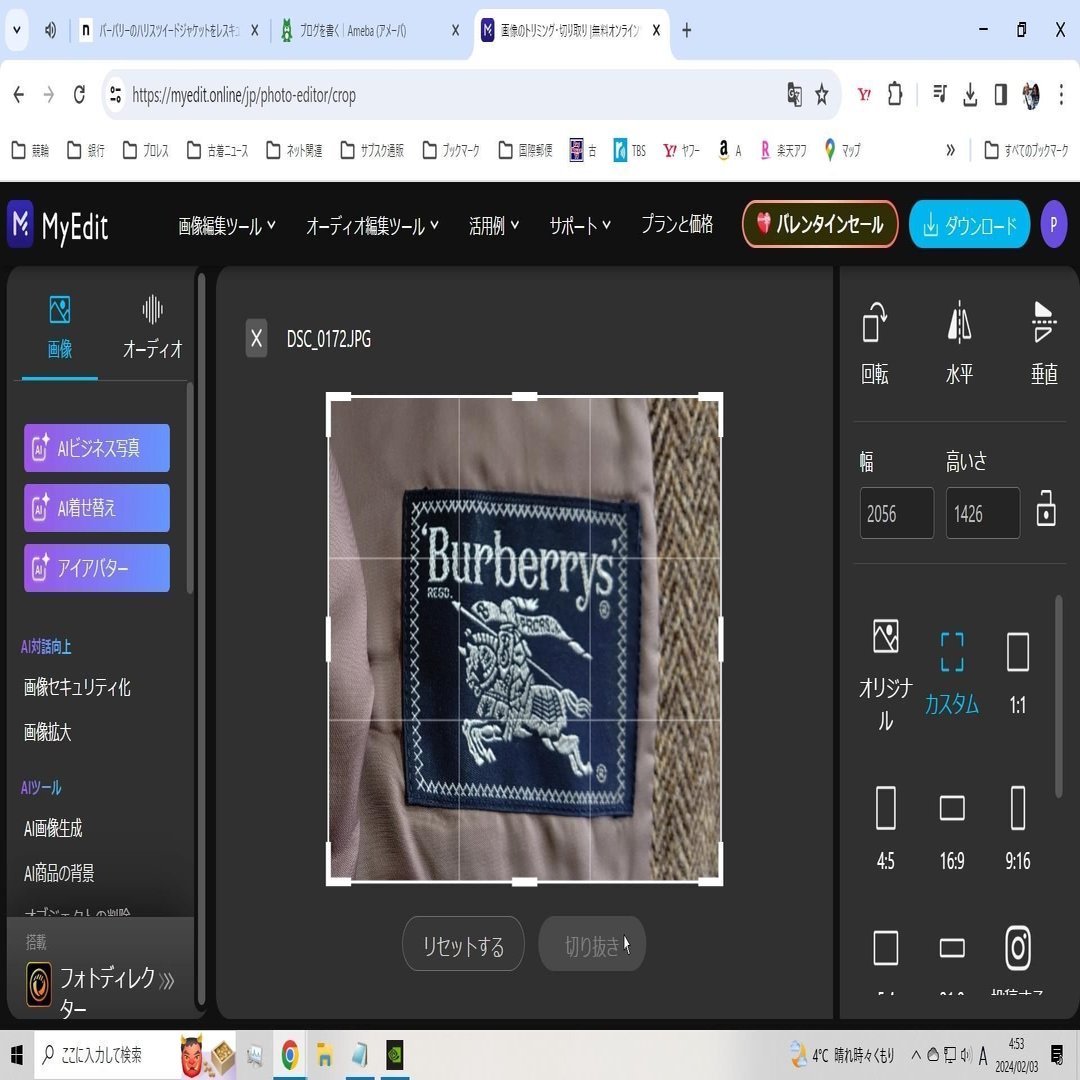Bookmark this page with star icon

[x=821, y=94]
